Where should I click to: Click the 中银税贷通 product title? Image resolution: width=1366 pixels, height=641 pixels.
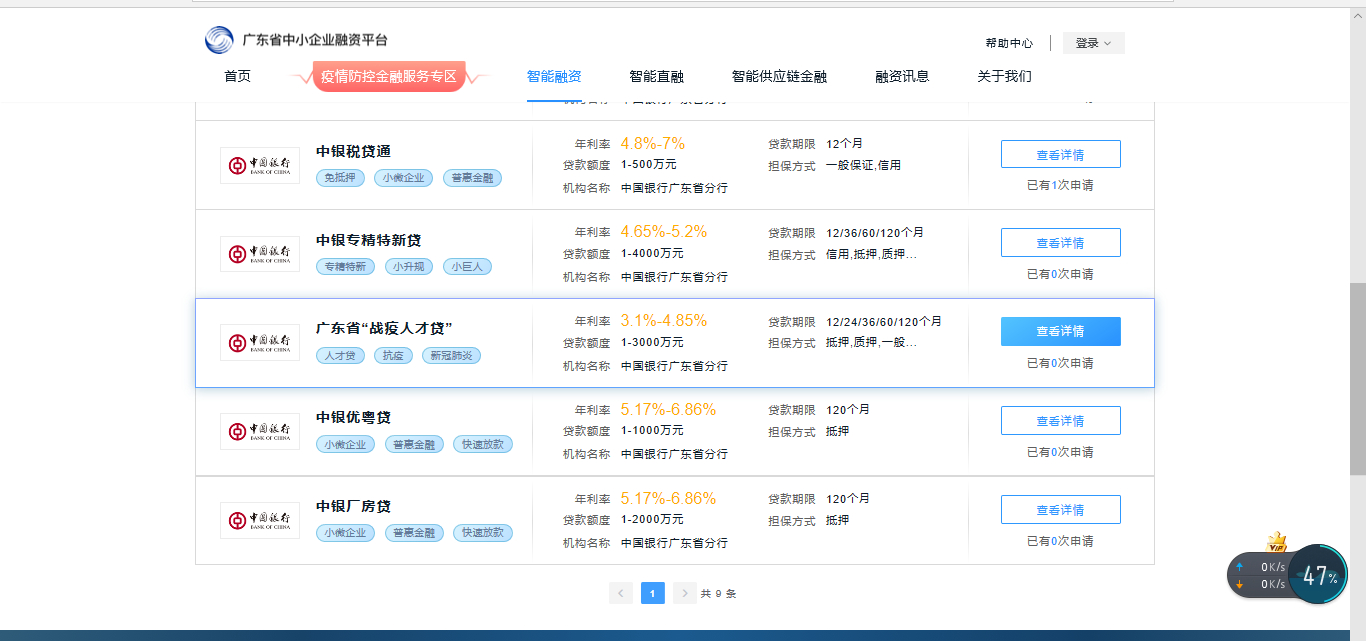click(354, 151)
